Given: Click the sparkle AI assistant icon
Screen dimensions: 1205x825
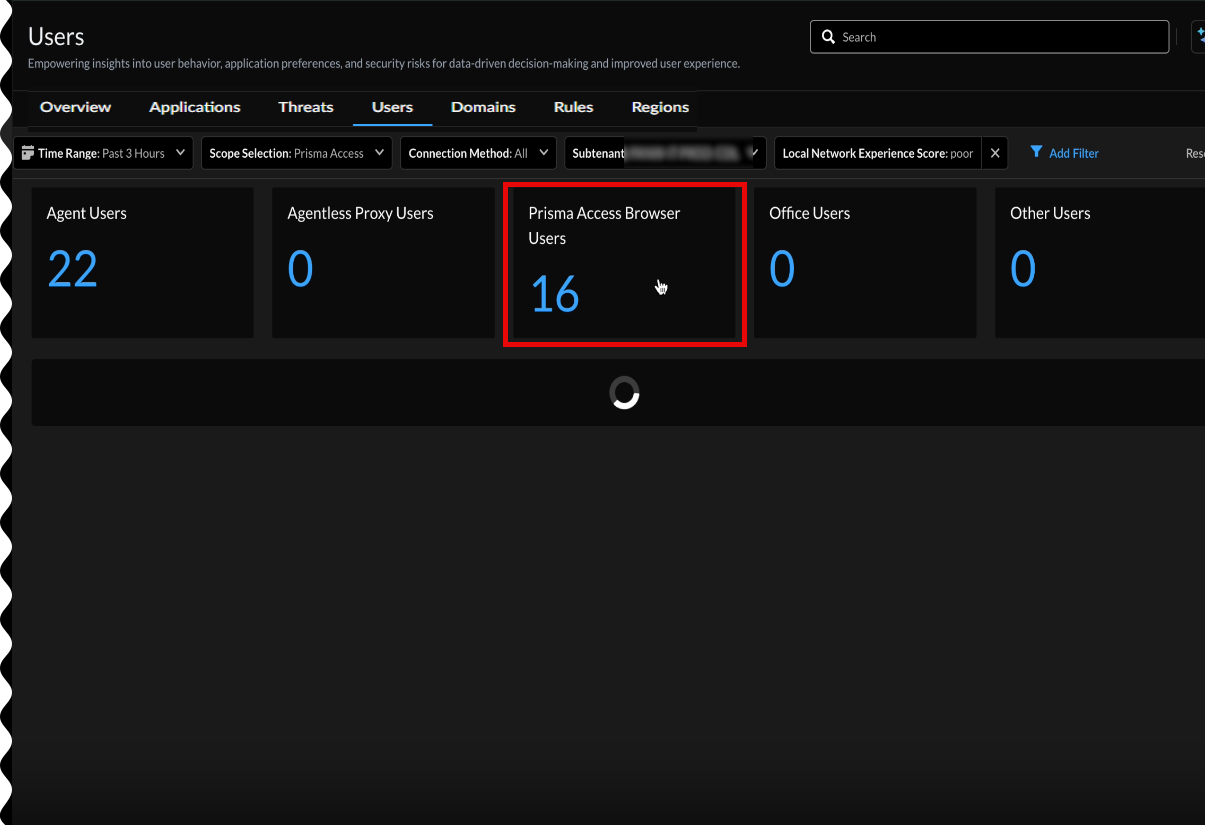Looking at the screenshot, I should click(1199, 37).
